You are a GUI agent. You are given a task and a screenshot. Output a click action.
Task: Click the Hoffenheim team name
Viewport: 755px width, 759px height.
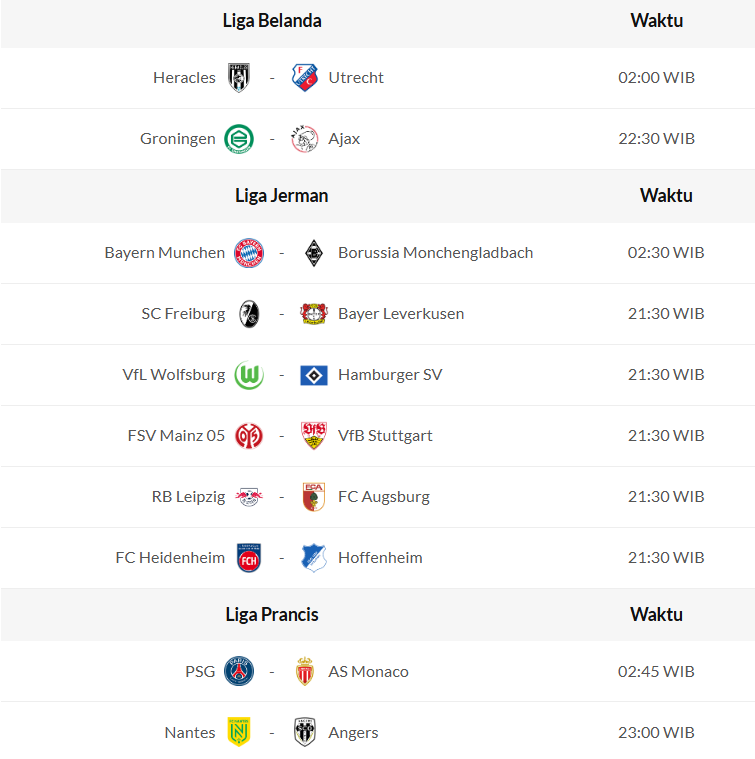pyautogui.click(x=380, y=558)
